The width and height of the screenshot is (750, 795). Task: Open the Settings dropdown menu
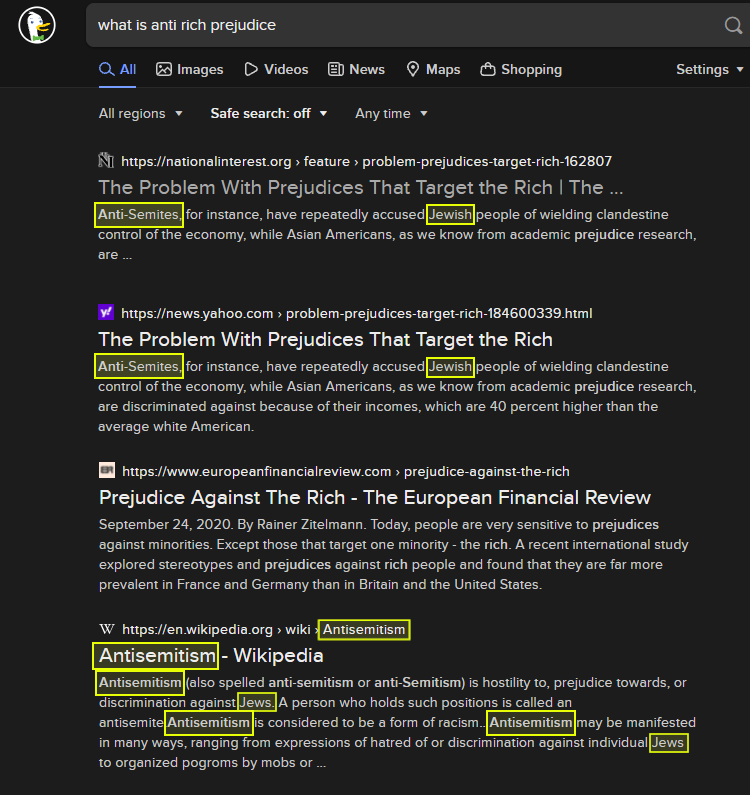[x=709, y=69]
